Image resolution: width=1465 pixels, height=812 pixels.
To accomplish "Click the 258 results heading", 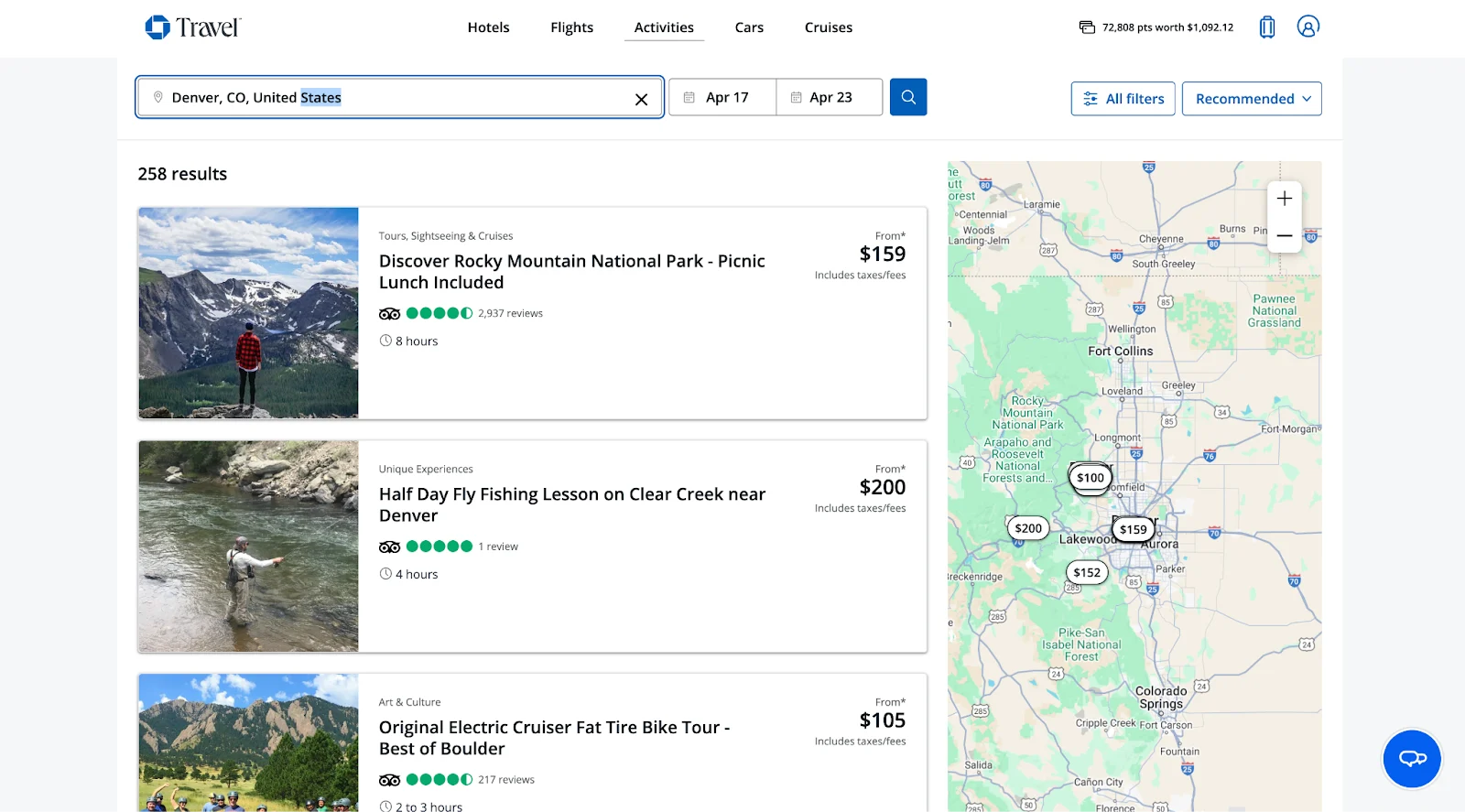I will (182, 174).
